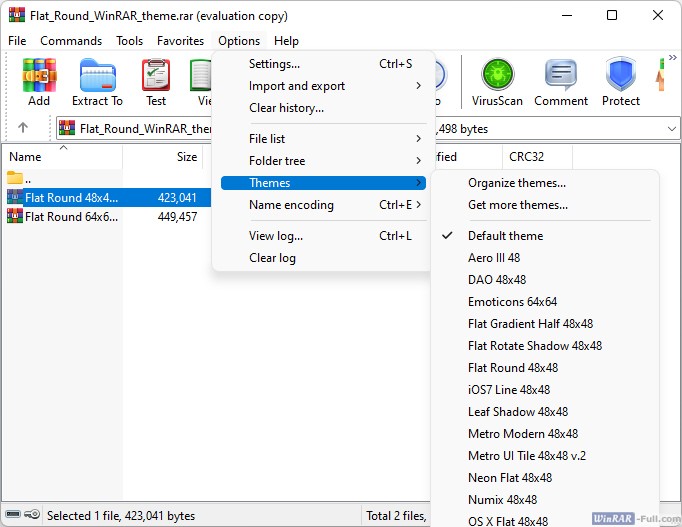Image resolution: width=682 pixels, height=527 pixels.
Task: Choose the Neon Flat 48x48 theme
Action: point(509,478)
